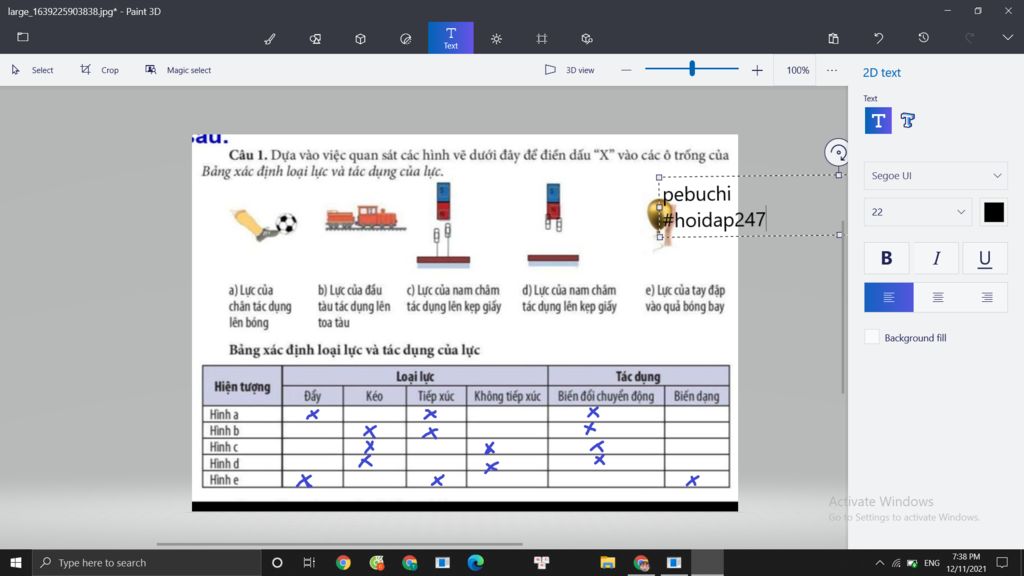This screenshot has width=1024, height=576.
Task: Align text right
Action: pyautogui.click(x=987, y=297)
